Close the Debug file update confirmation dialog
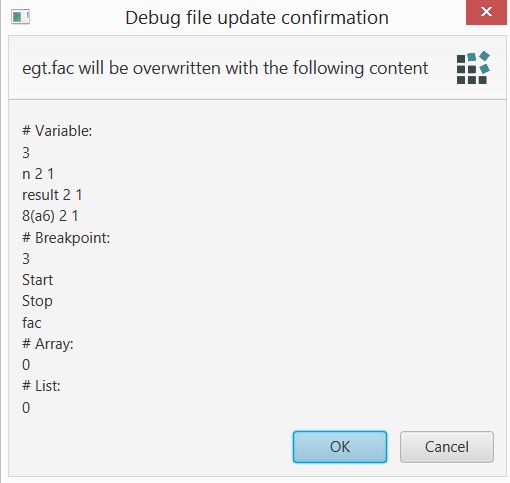Image resolution: width=510 pixels, height=483 pixels. 486,12
